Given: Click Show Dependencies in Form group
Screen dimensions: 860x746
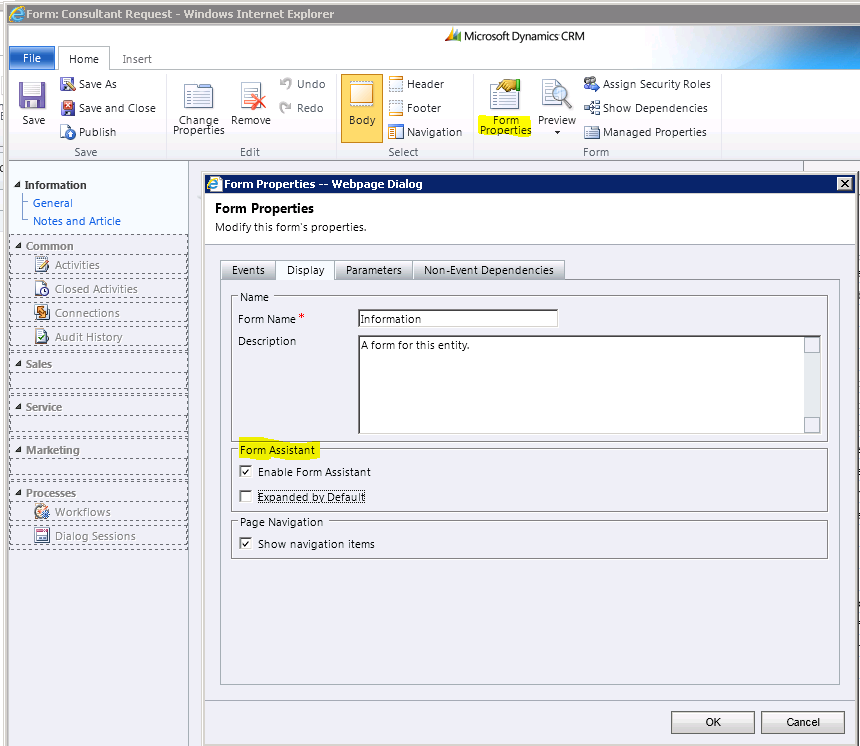Looking at the screenshot, I should click(592, 108).
